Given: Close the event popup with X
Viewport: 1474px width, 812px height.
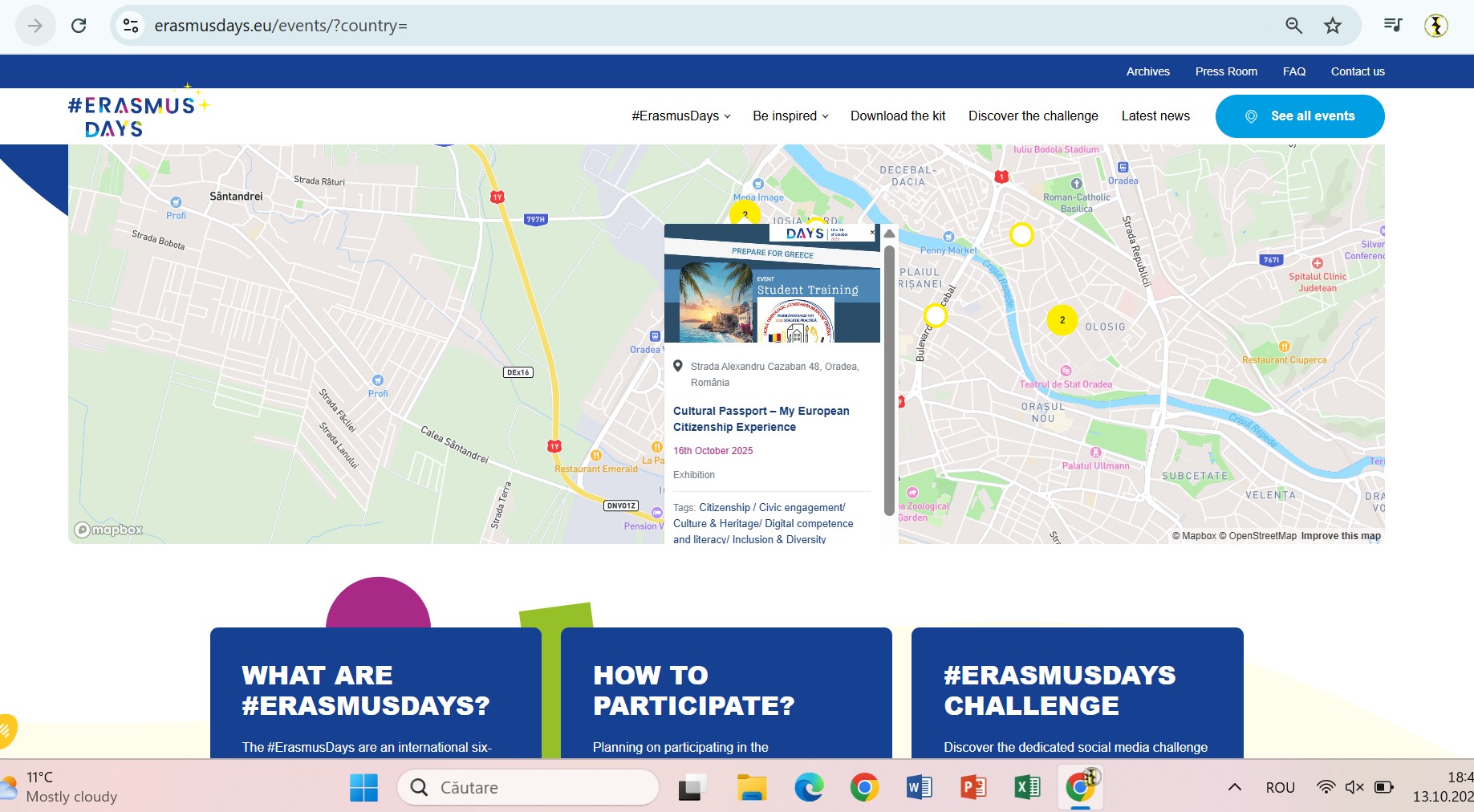Looking at the screenshot, I should pos(872,233).
